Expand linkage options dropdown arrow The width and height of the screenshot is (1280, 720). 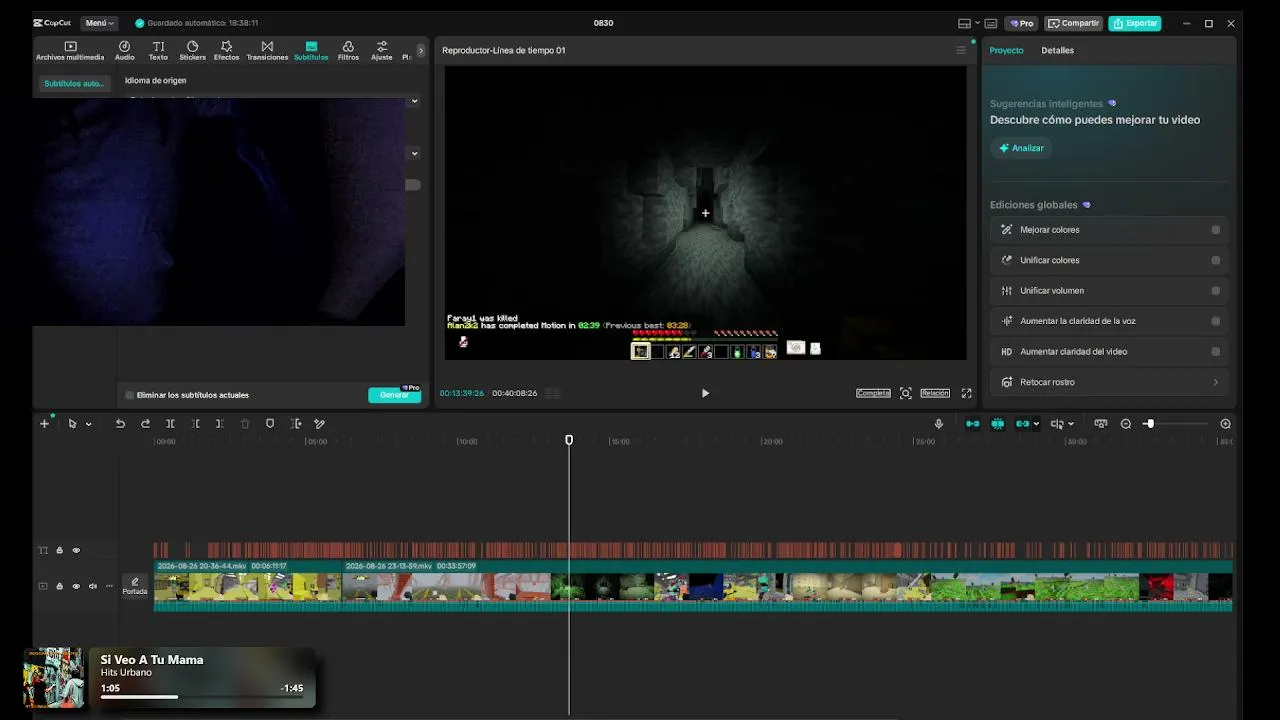point(1036,424)
